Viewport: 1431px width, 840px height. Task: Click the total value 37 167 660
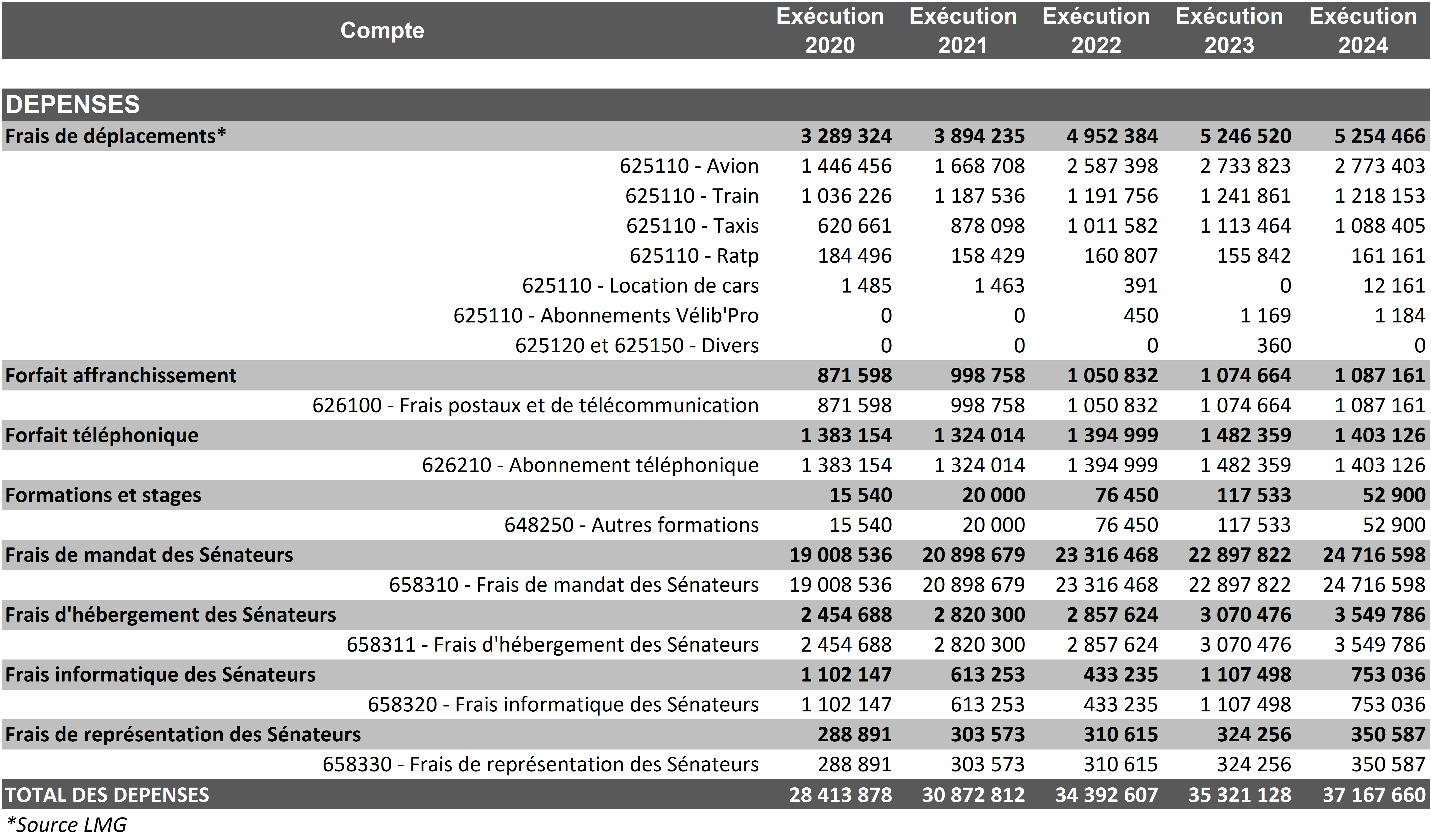click(x=1373, y=795)
